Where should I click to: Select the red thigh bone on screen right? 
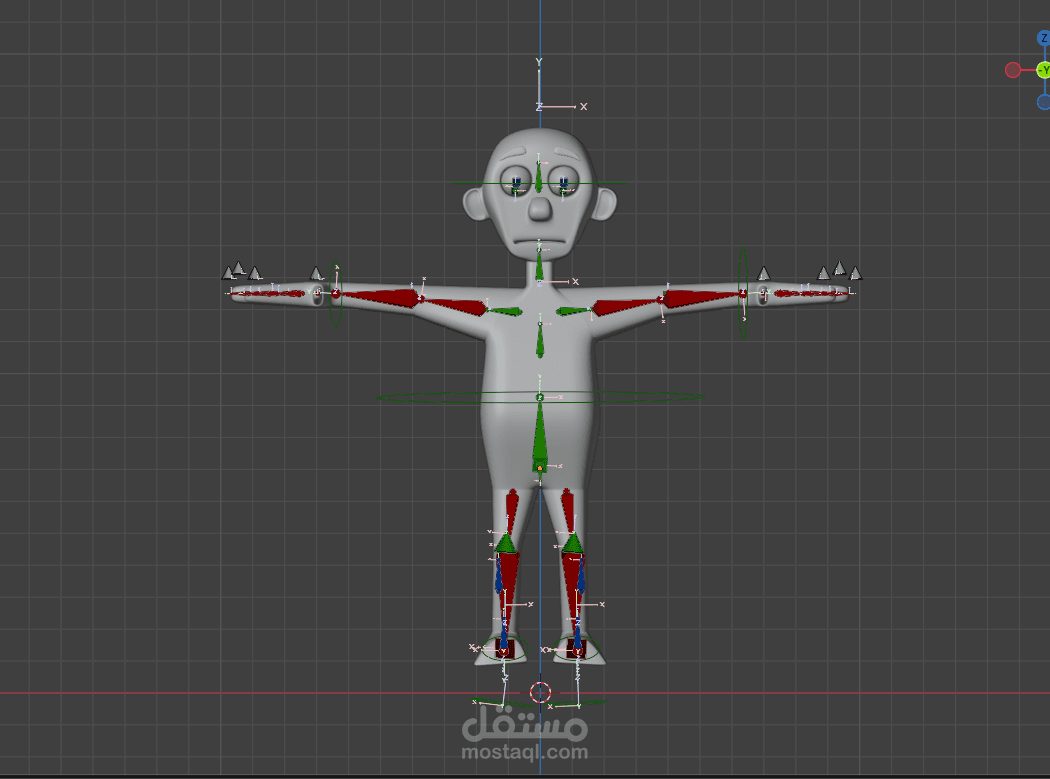(568, 512)
